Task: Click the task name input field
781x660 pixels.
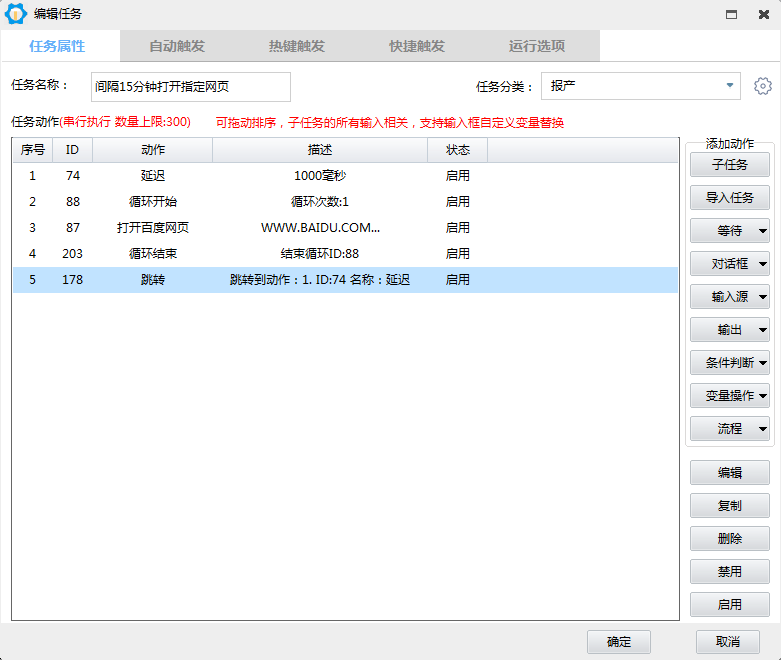Action: point(190,87)
